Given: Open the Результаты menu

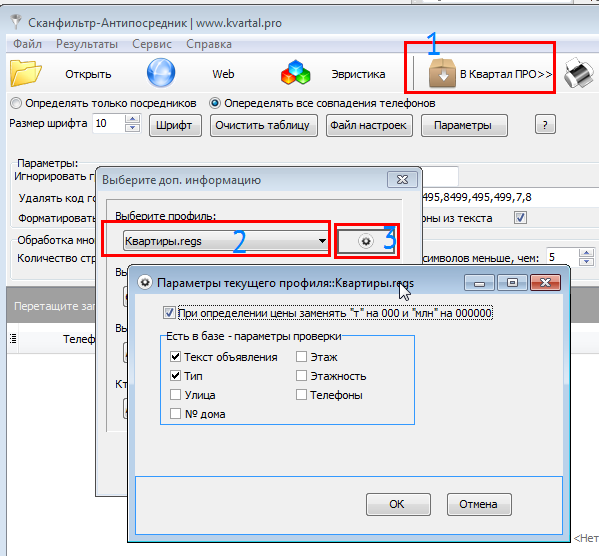Looking at the screenshot, I should tap(87, 44).
